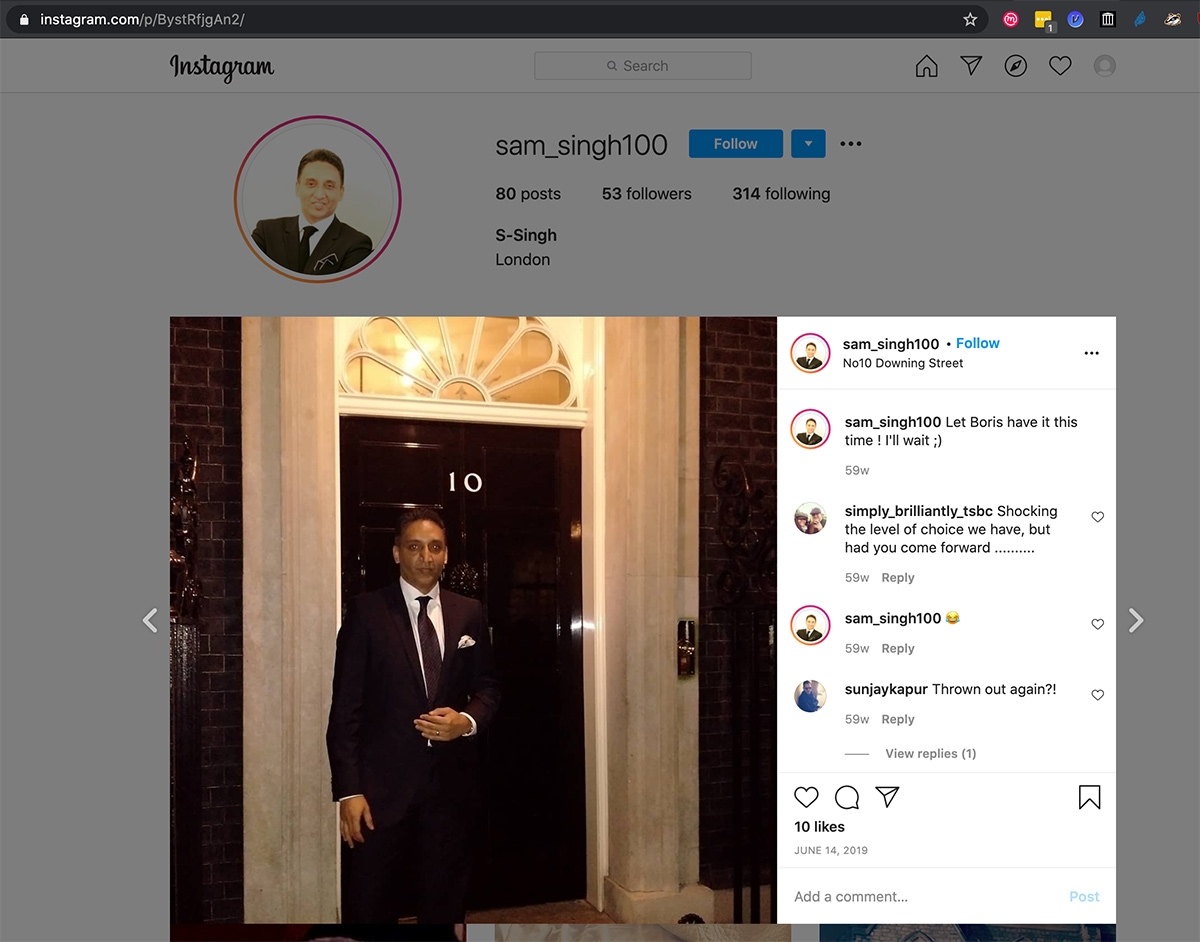Open the comment bubble icon

847,797
